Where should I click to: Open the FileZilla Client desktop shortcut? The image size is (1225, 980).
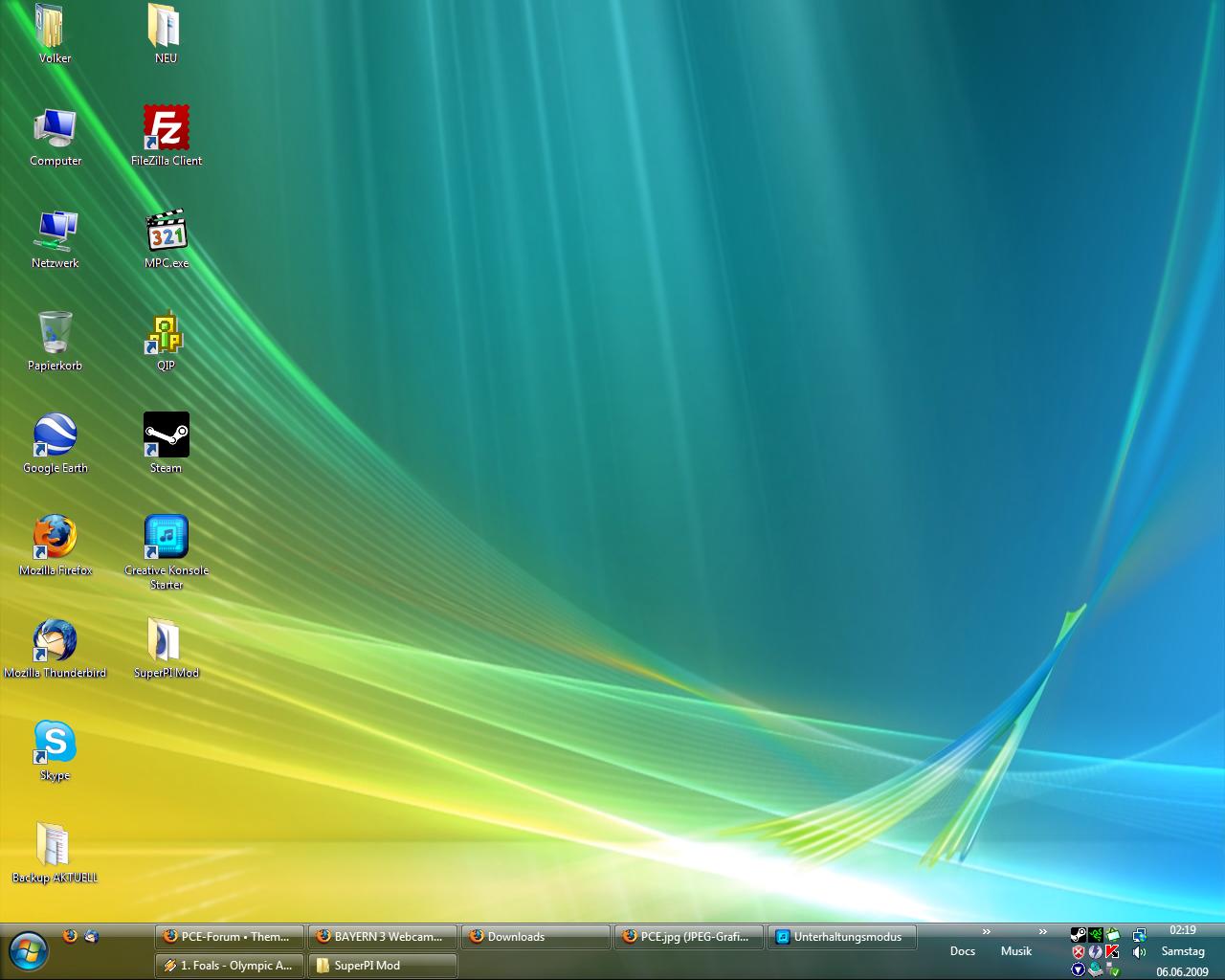[167, 128]
